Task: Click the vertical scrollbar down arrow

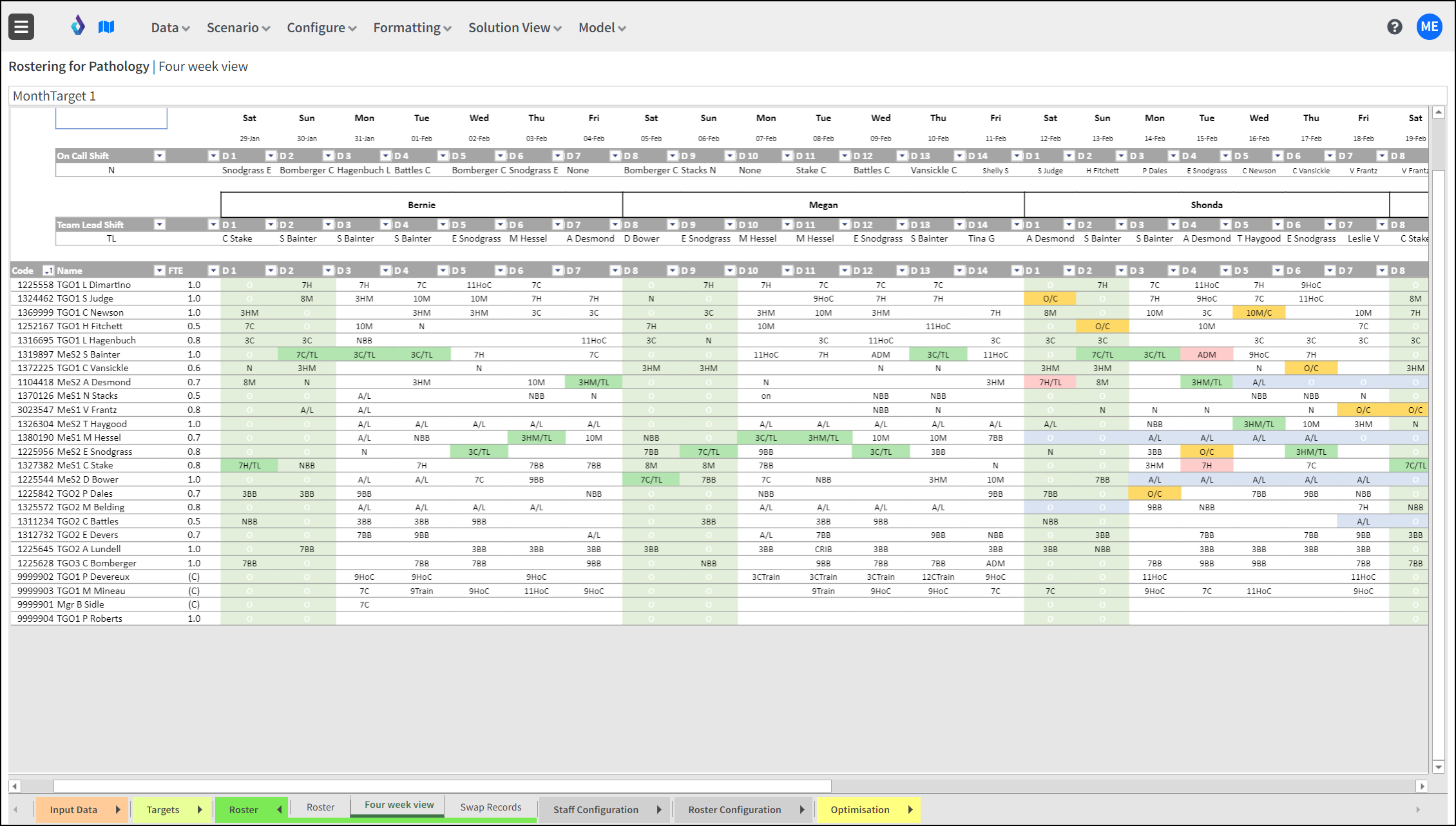Action: [x=1439, y=767]
